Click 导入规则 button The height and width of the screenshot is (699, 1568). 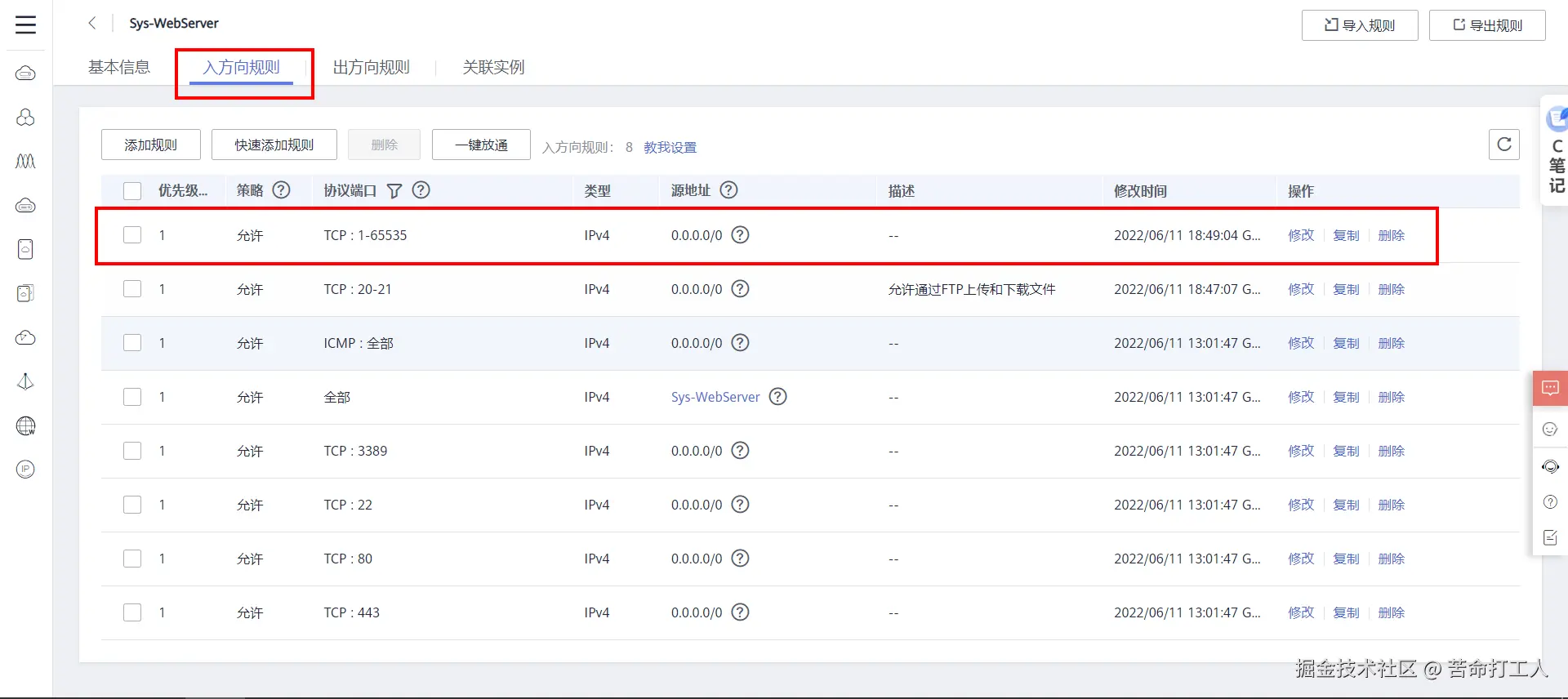(x=1360, y=25)
